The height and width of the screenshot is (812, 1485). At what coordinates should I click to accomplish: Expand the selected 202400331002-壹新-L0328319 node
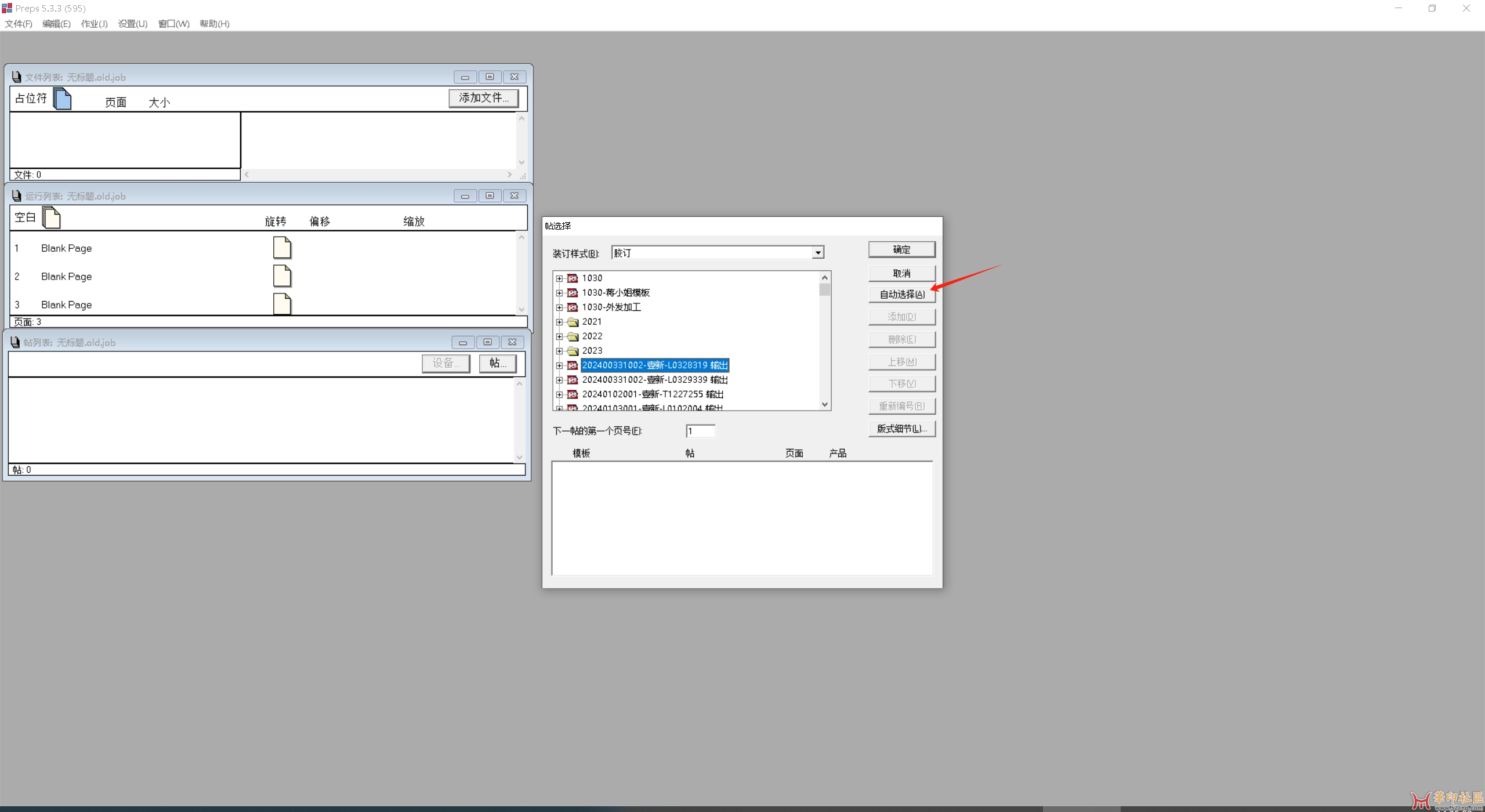pyautogui.click(x=559, y=365)
